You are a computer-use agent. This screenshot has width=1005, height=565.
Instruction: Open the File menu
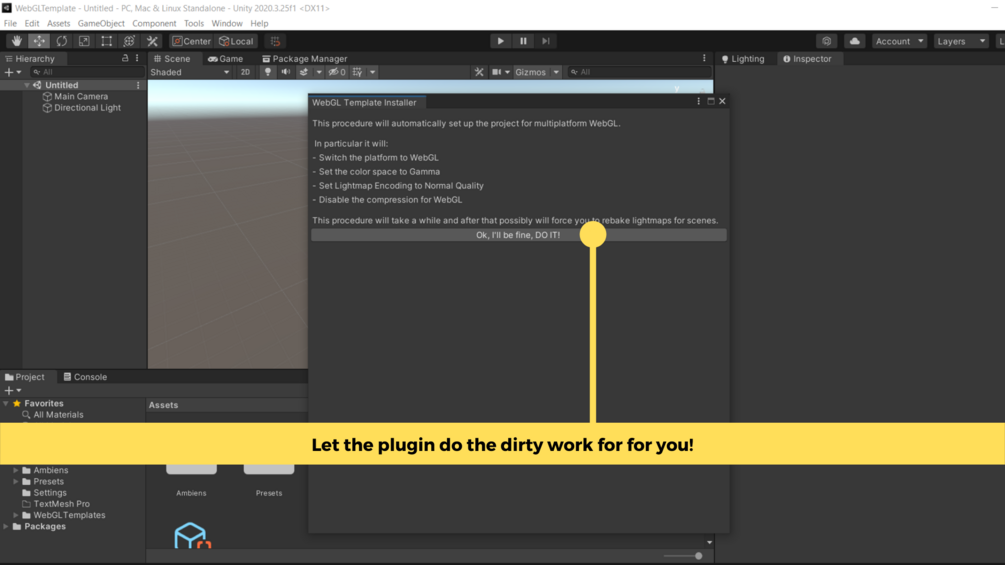point(10,23)
